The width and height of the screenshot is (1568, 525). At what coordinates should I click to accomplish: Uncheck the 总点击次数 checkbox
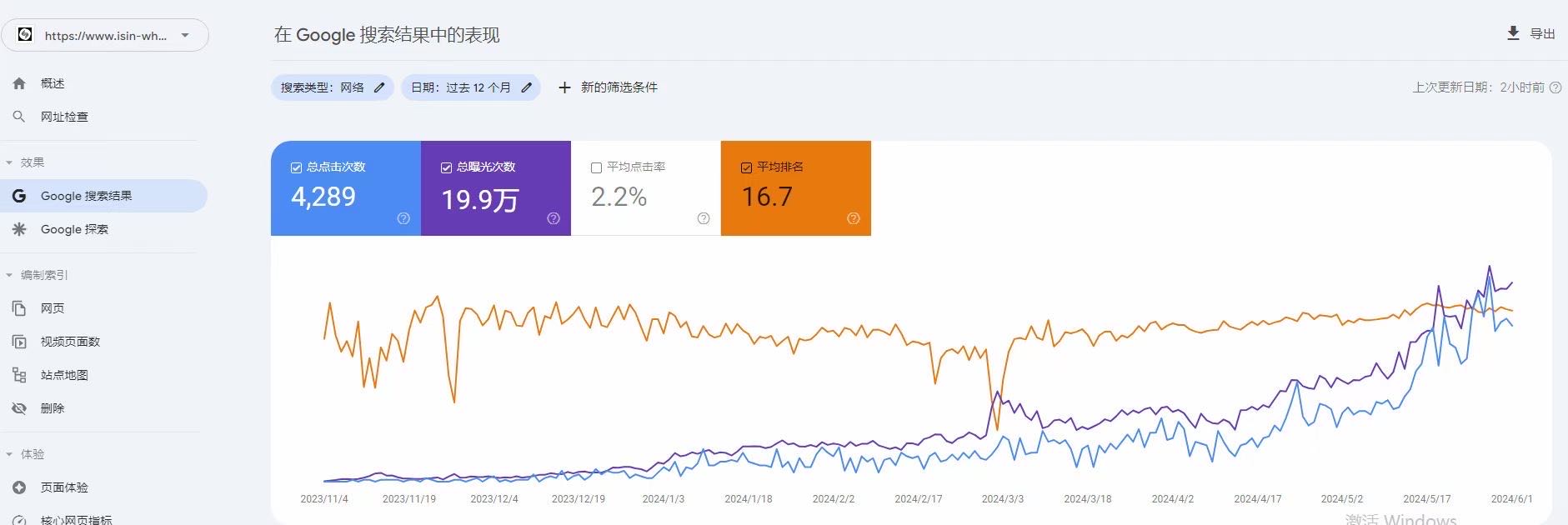pos(296,167)
